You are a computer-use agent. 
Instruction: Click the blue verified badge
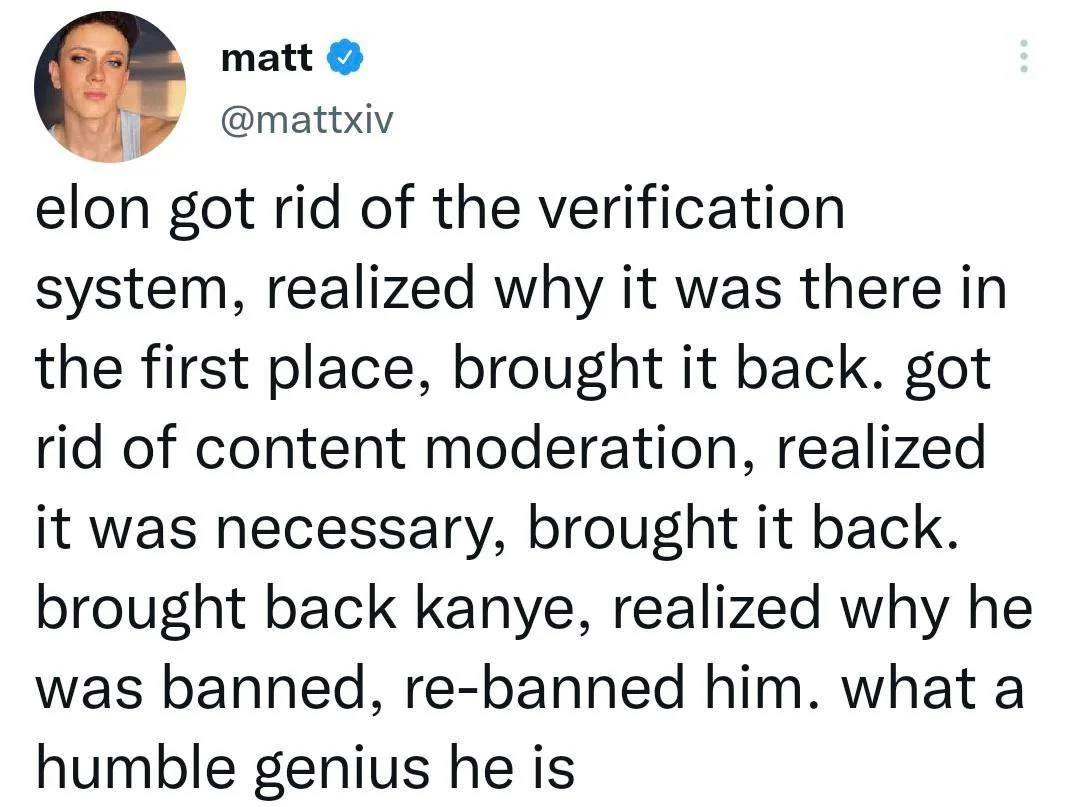(x=343, y=59)
